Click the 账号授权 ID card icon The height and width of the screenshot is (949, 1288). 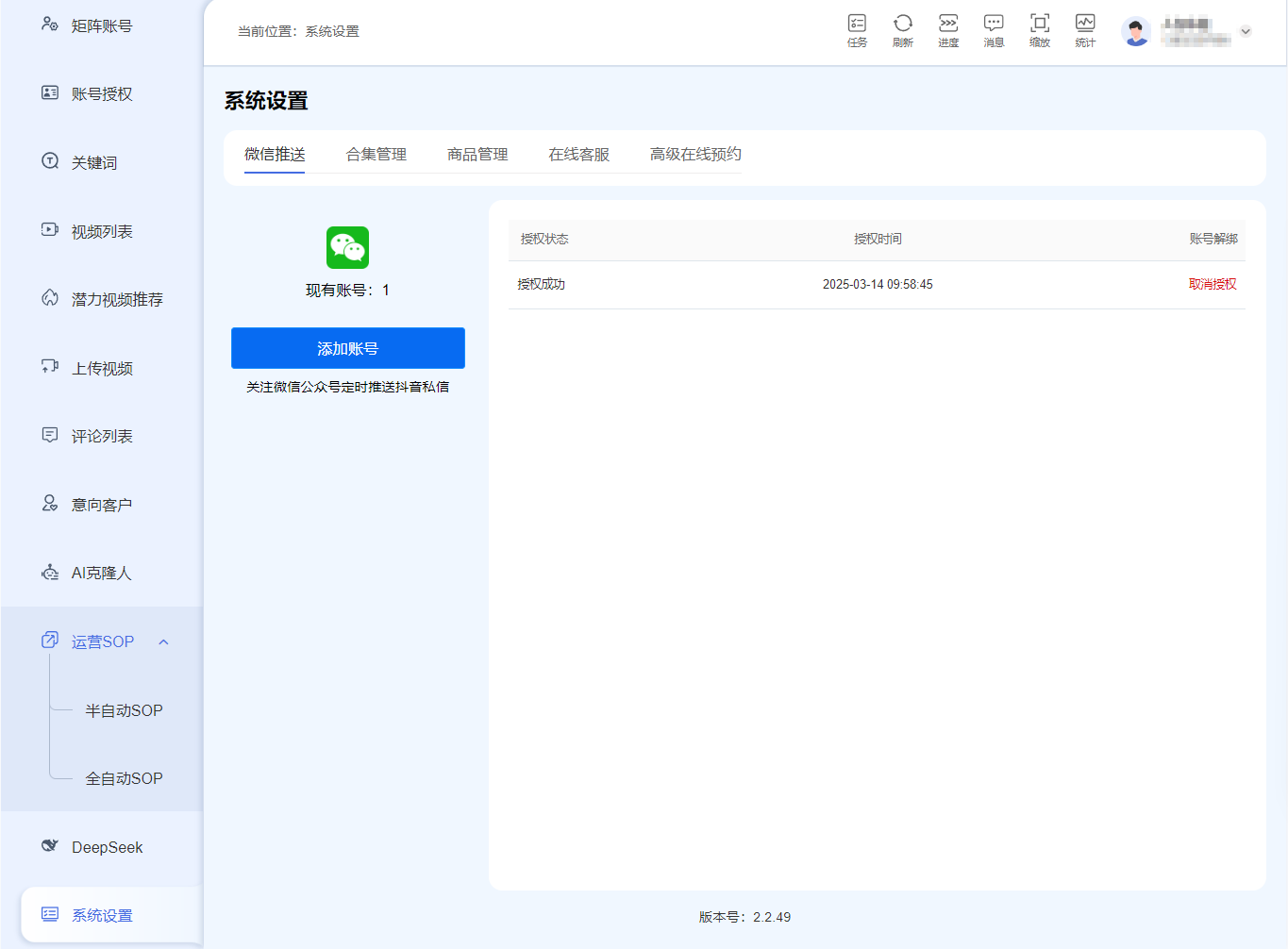click(50, 92)
